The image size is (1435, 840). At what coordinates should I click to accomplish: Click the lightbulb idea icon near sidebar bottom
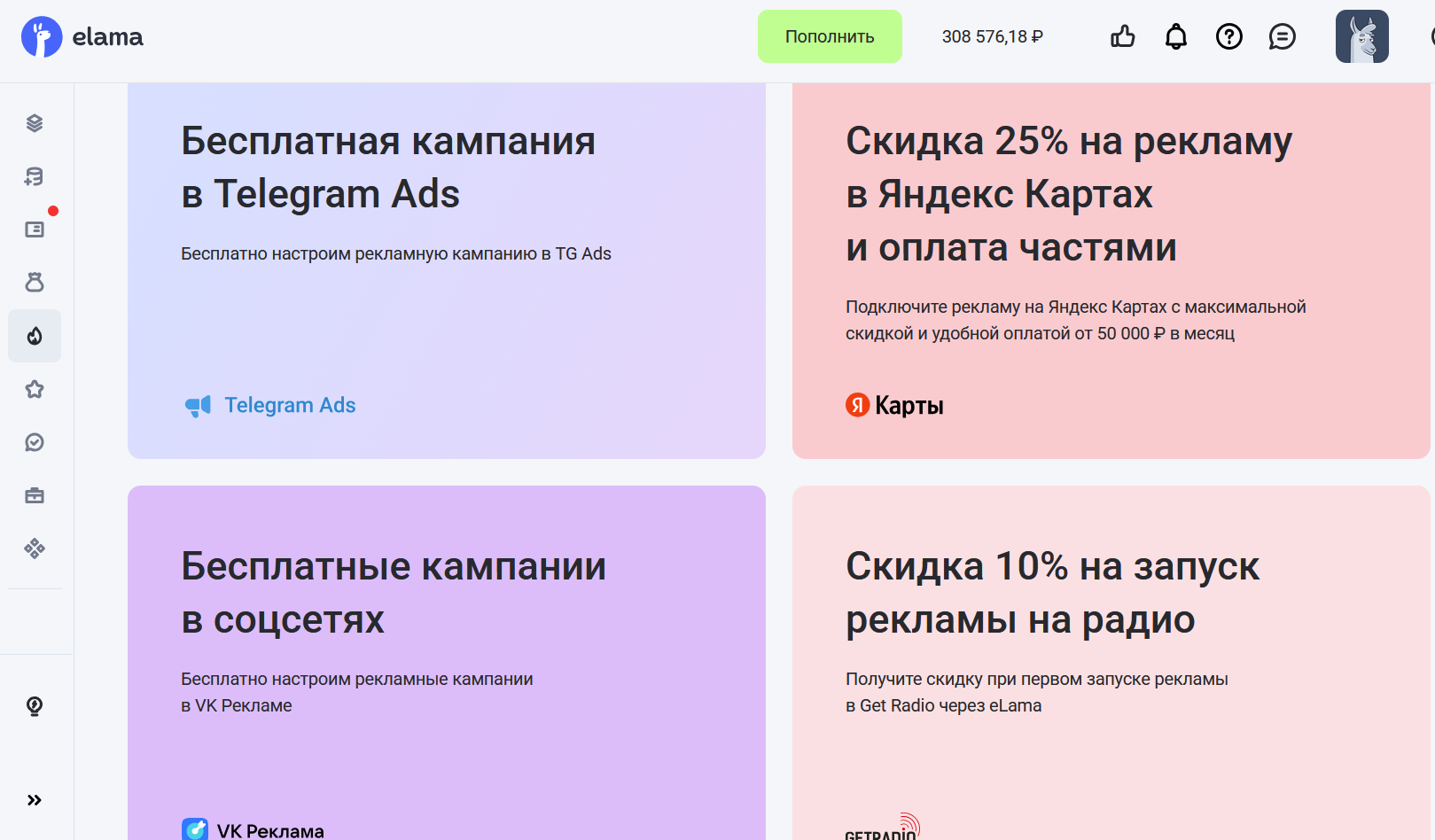tap(35, 705)
